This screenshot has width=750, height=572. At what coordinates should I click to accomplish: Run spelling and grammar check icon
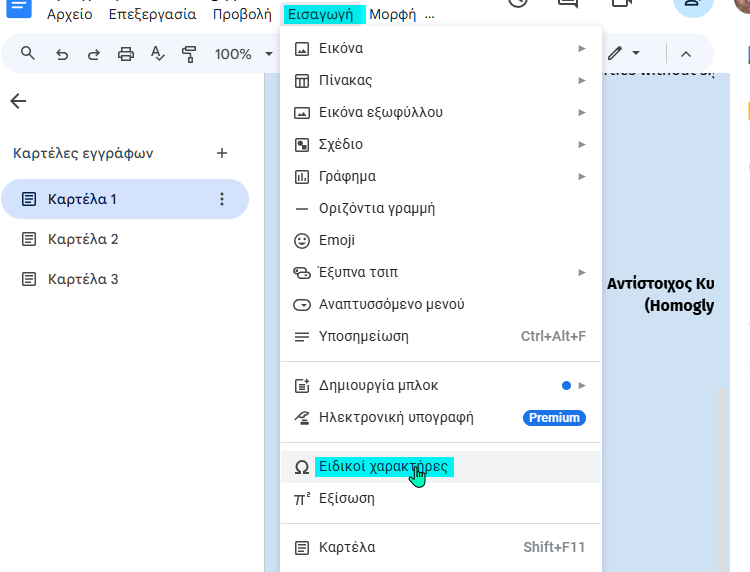tap(157, 54)
